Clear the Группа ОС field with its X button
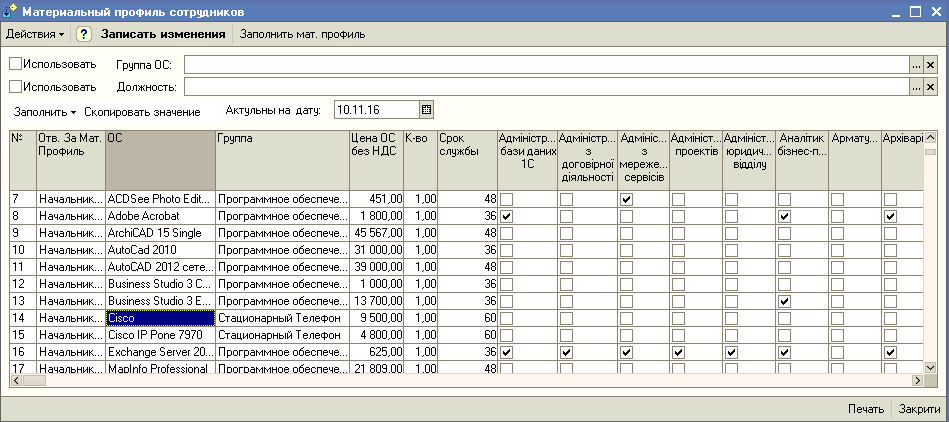This screenshot has height=422, width=949. (930, 65)
